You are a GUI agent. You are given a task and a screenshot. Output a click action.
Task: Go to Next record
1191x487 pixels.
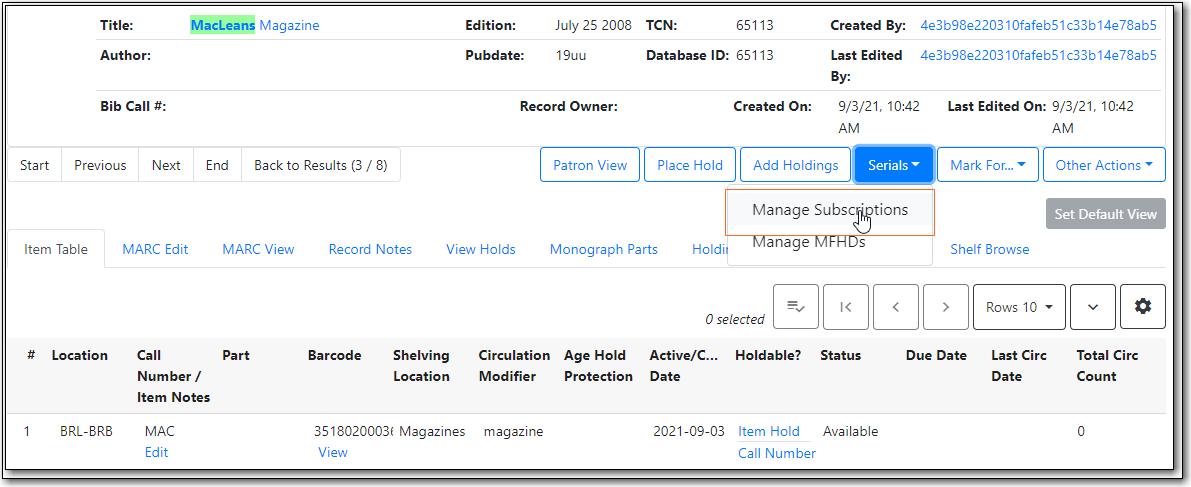coord(166,165)
